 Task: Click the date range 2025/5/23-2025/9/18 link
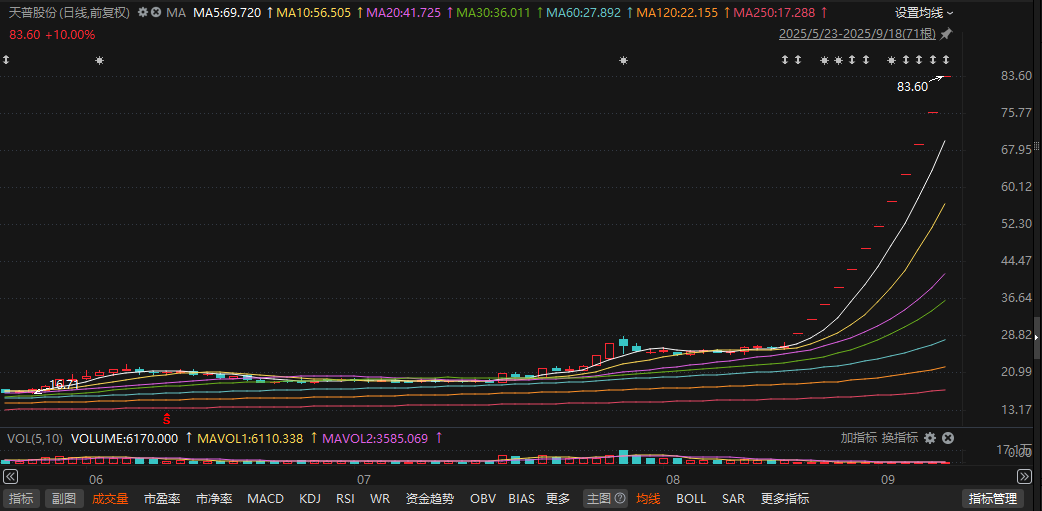tap(856, 34)
